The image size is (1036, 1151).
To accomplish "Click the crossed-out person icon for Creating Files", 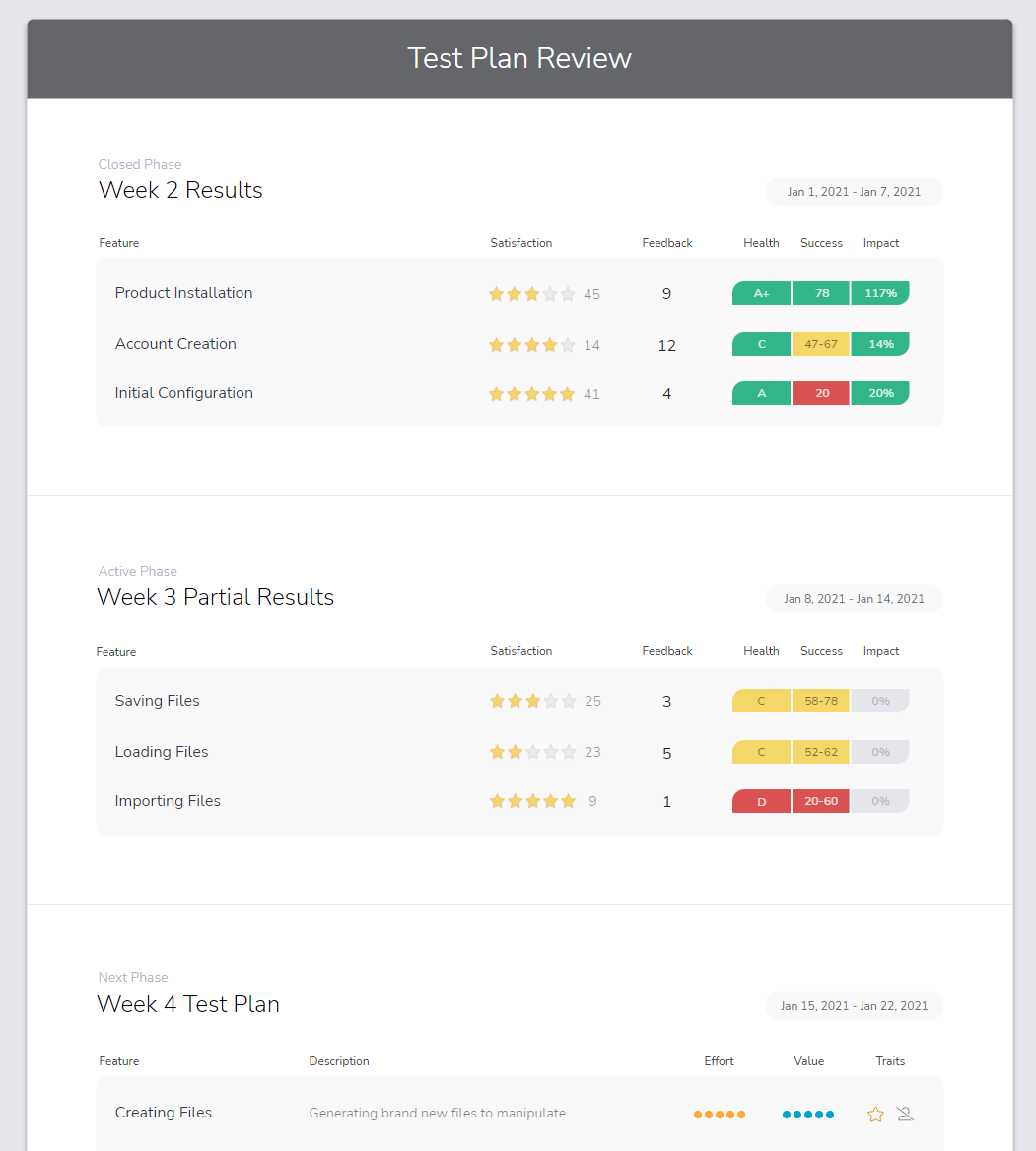I will [906, 1115].
